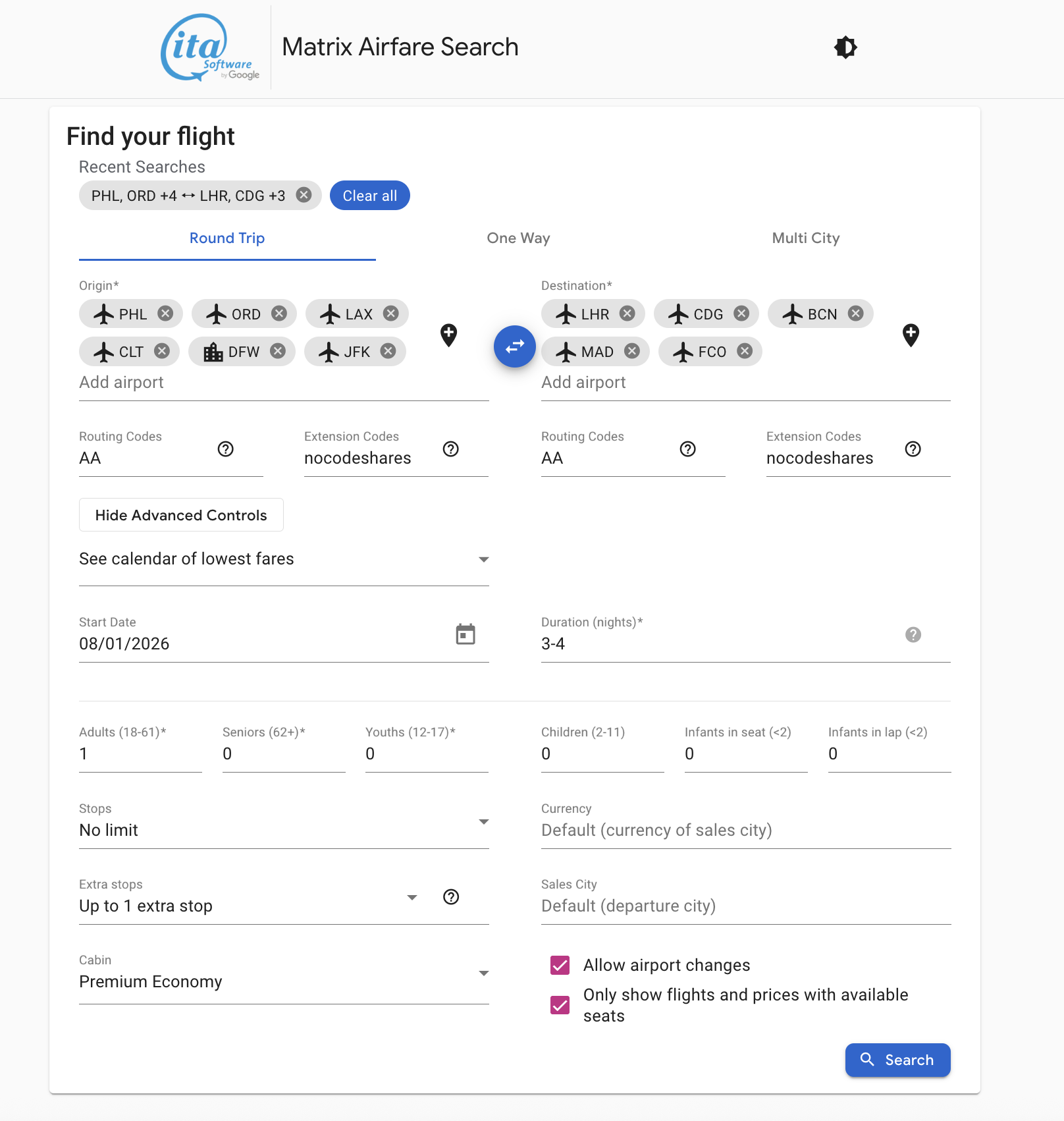This screenshot has height=1121, width=1064.
Task: Edit the Infants in lap field
Action: pos(890,754)
